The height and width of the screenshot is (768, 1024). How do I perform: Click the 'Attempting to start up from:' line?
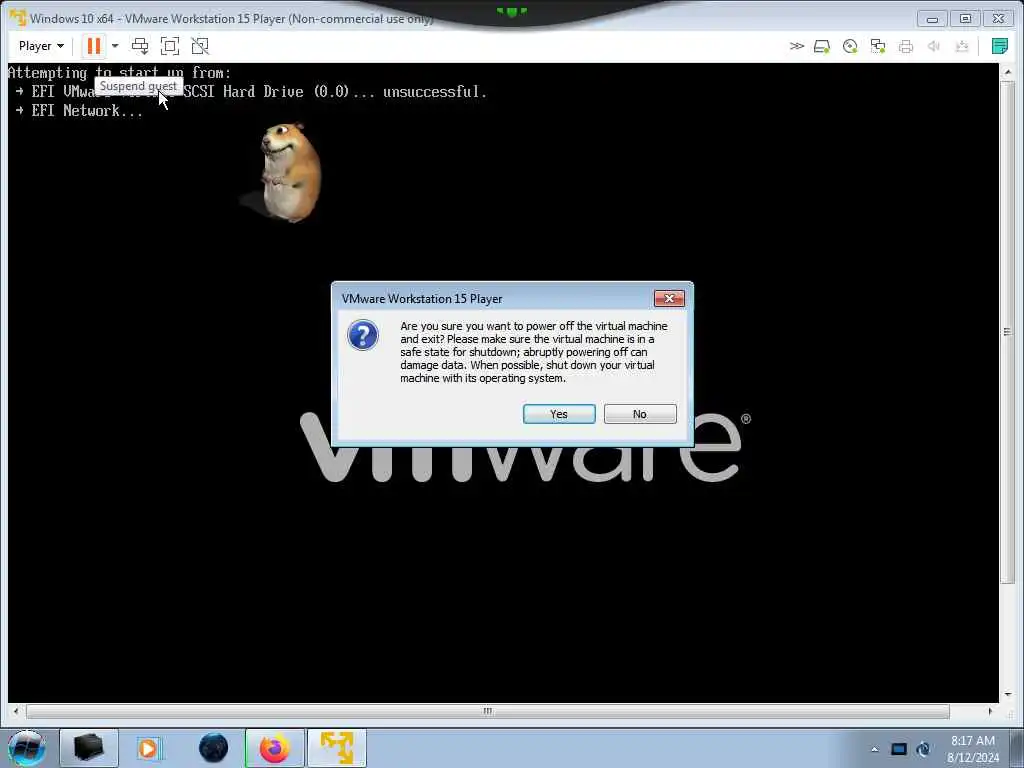(x=120, y=72)
